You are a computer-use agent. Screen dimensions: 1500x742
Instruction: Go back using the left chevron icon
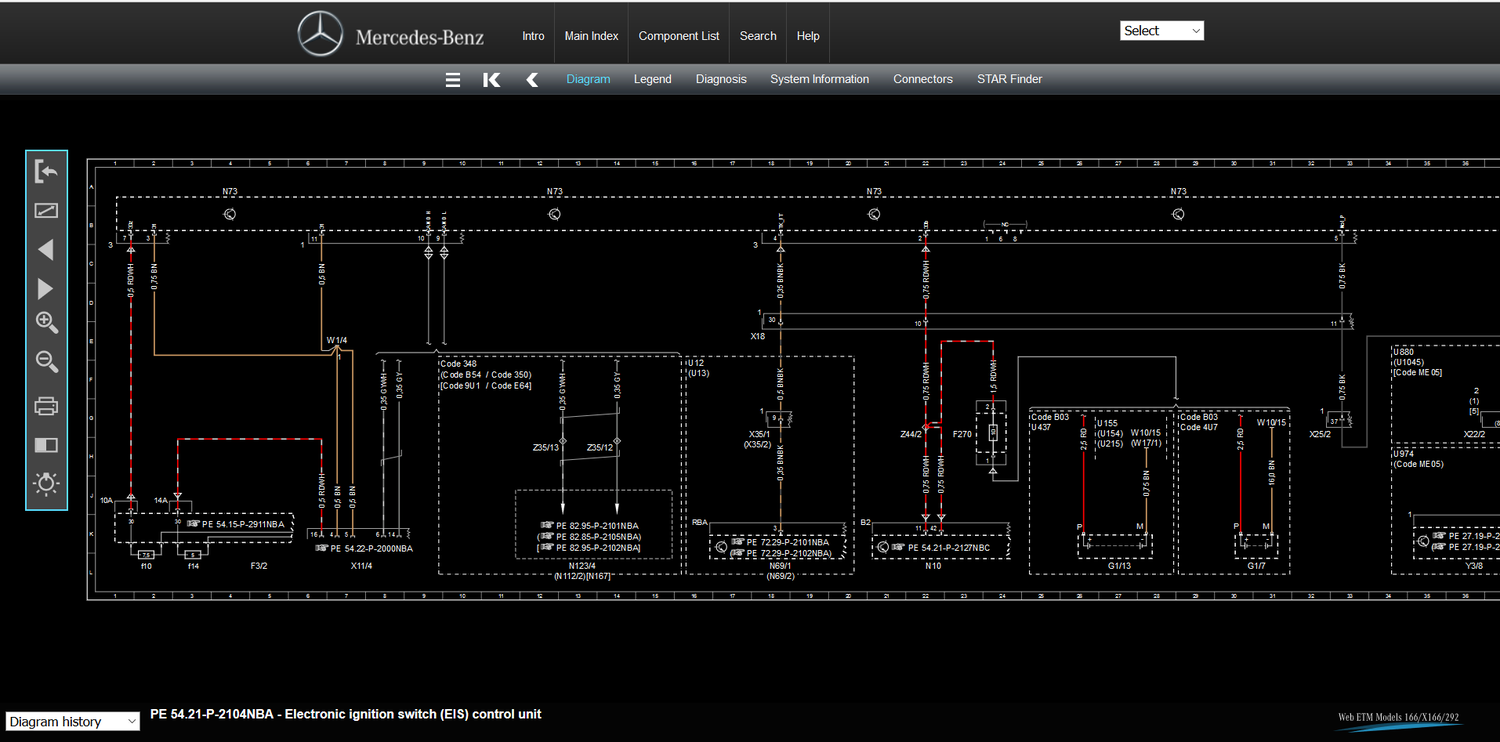click(532, 80)
